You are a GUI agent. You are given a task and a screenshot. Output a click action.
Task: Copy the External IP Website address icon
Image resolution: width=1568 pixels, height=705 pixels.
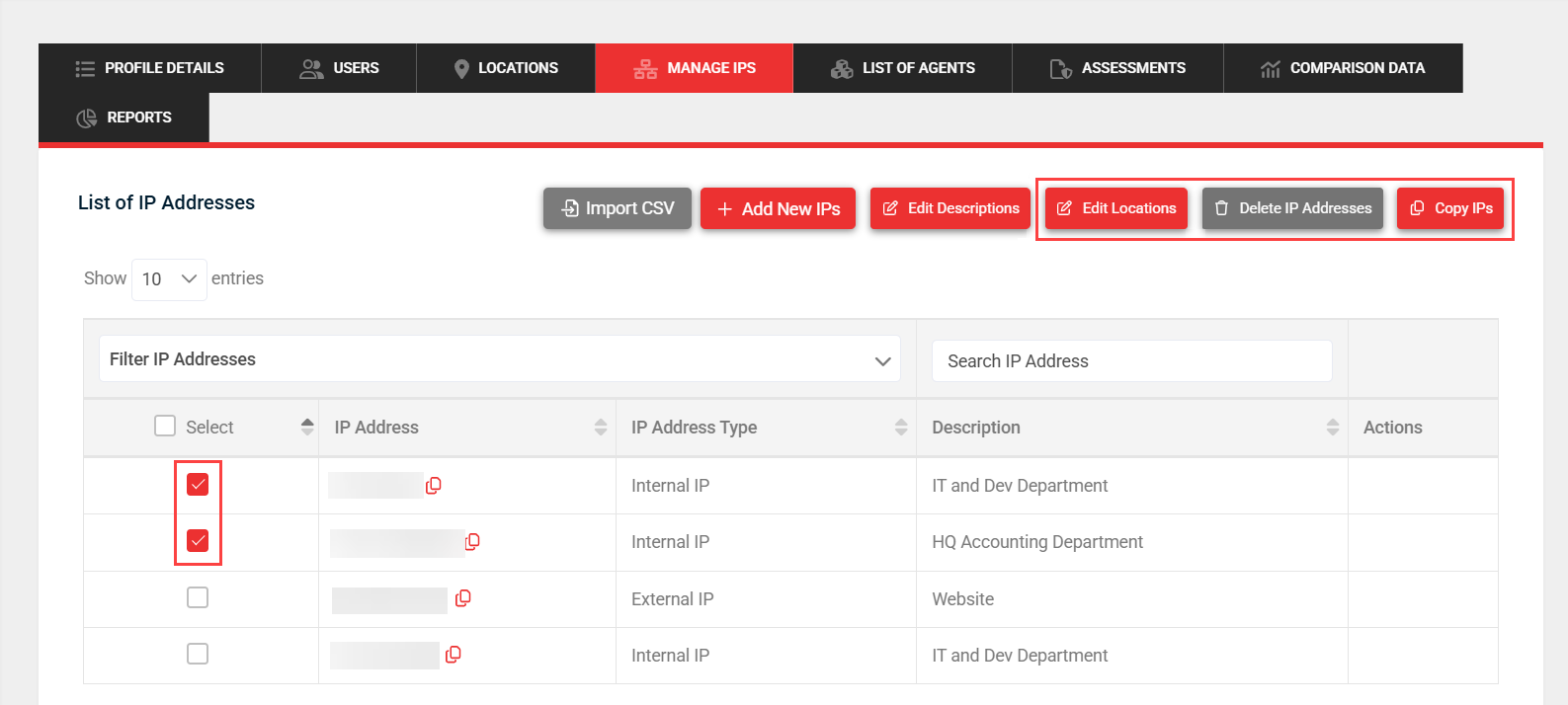462,598
